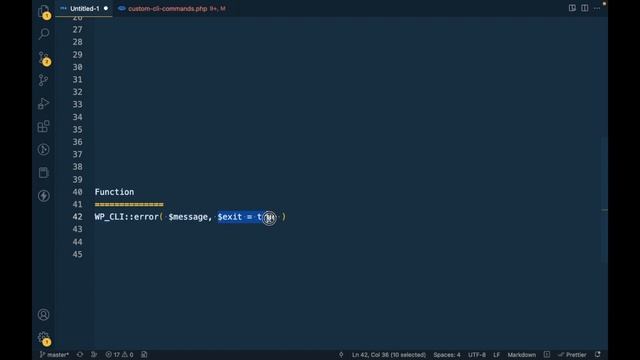Screen dimensions: 640x360
Task: Click the synchronize changes status icon
Action: point(80,355)
